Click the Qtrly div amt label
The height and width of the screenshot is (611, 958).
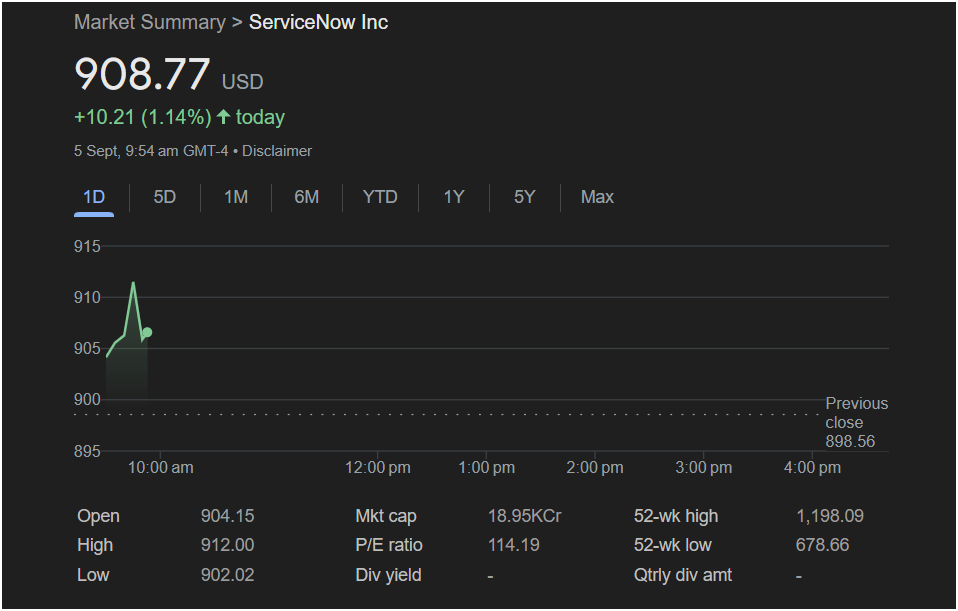[683, 575]
